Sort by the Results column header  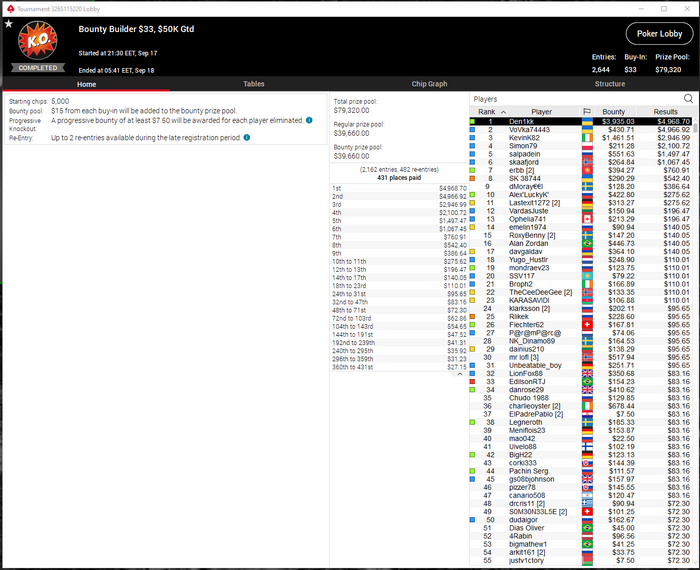pyautogui.click(x=665, y=112)
